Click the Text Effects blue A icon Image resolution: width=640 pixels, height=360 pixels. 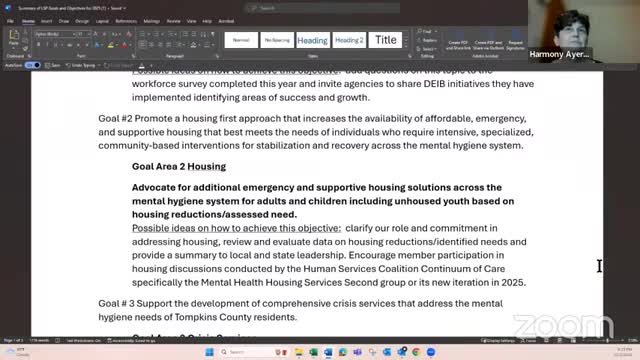point(97,45)
